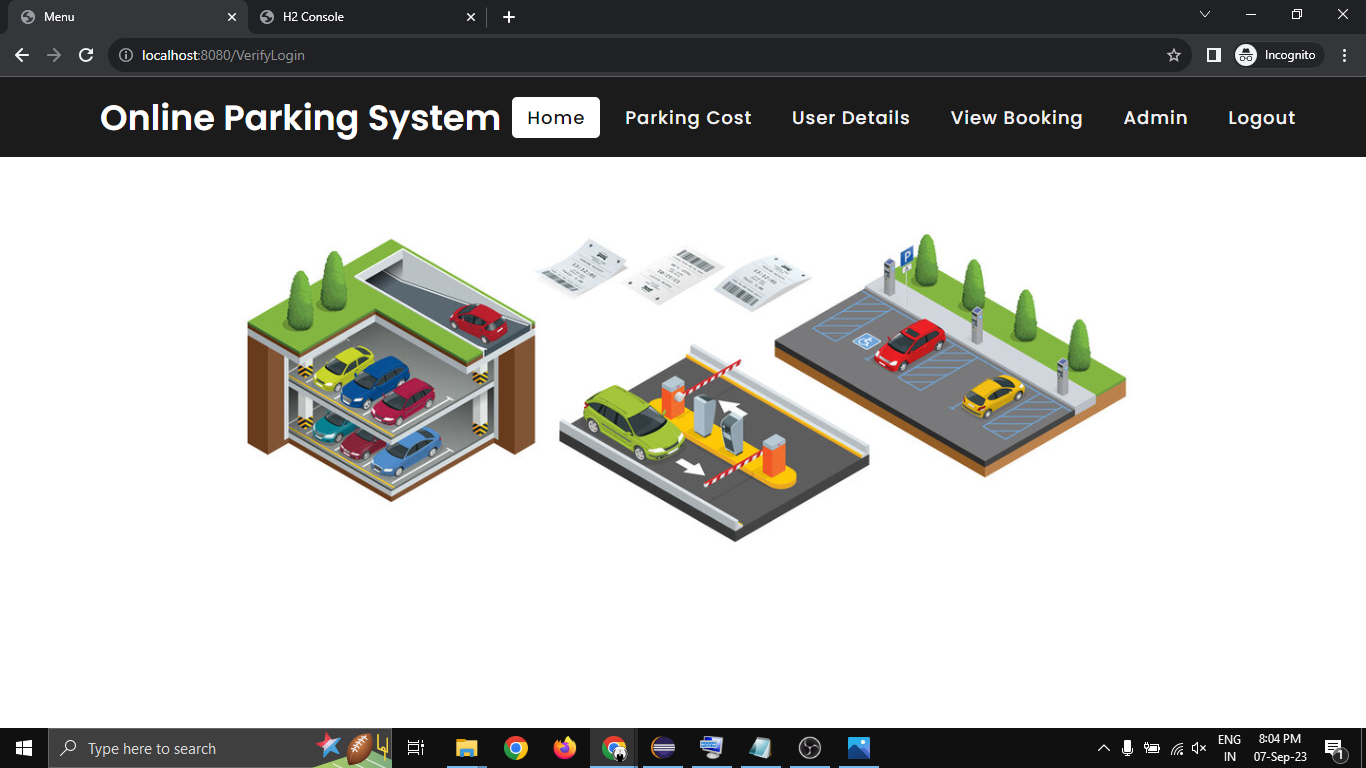
Task: Show hidden system tray icons
Action: [1104, 748]
